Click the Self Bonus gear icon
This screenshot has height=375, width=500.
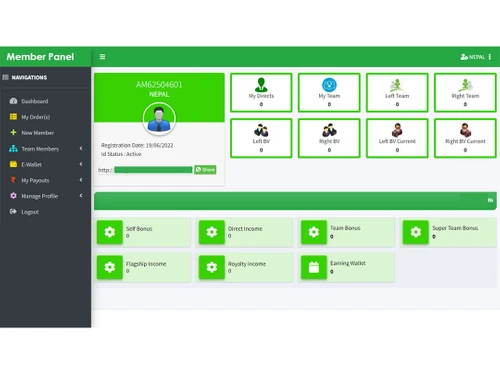click(110, 232)
